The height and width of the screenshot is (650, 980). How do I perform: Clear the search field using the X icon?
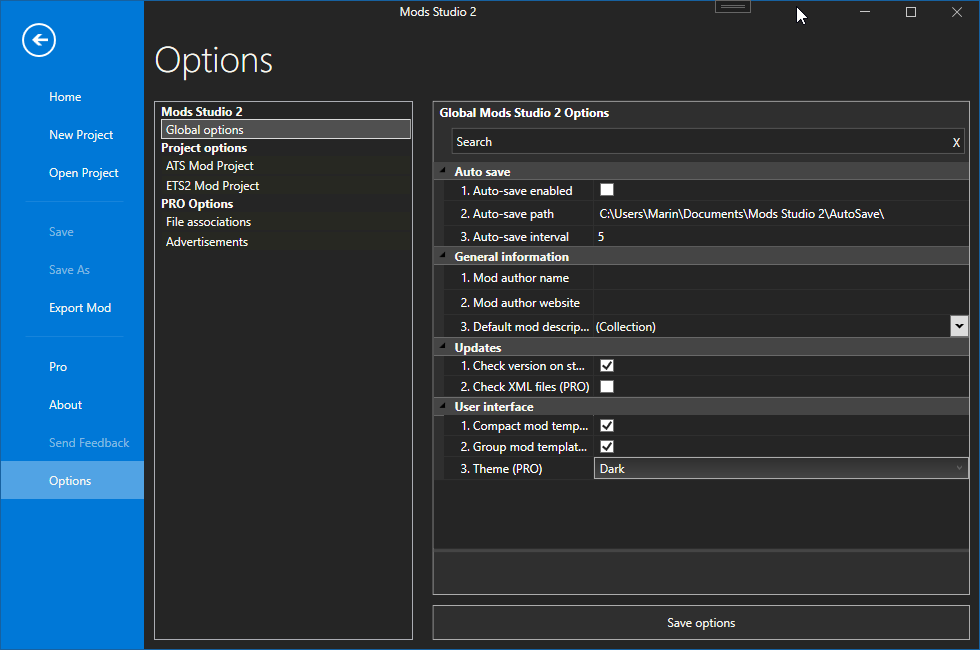click(956, 141)
